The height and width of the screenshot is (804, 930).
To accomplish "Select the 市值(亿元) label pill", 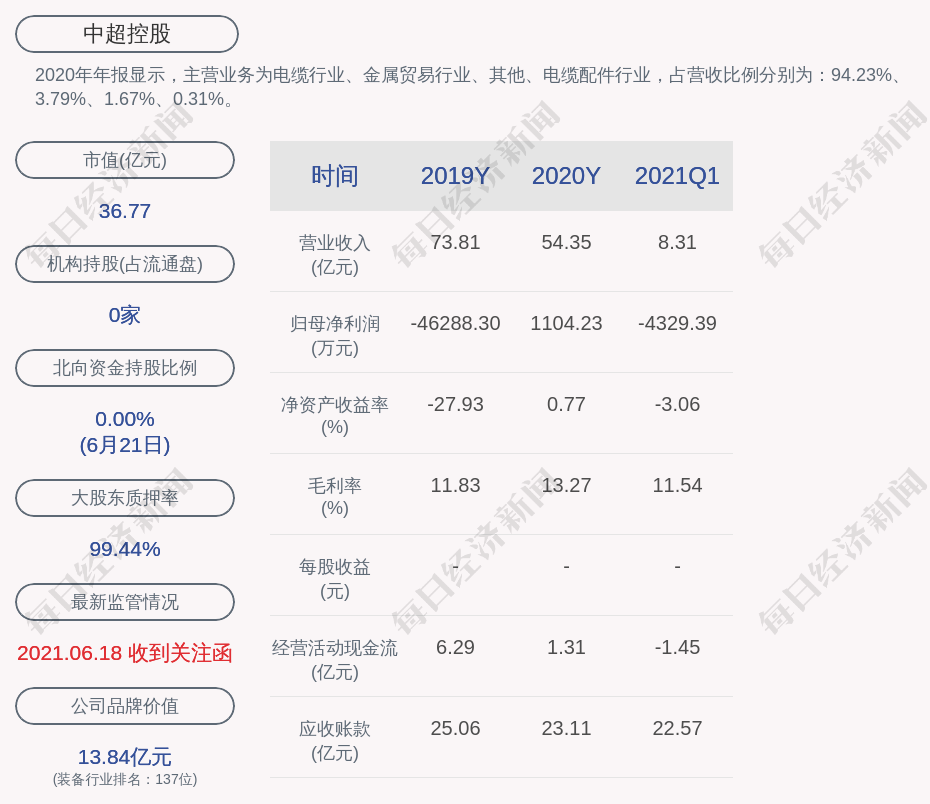I will pyautogui.click(x=125, y=160).
